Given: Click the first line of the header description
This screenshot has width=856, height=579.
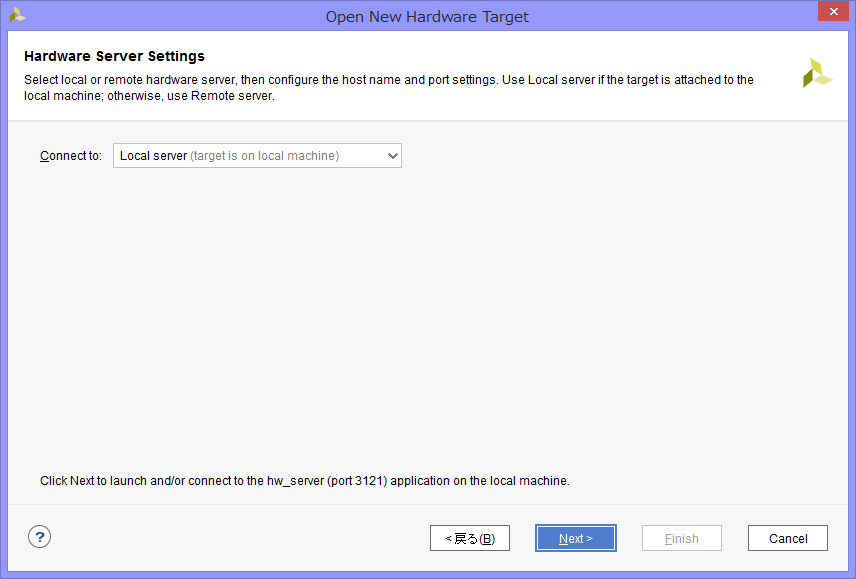Looking at the screenshot, I should click(x=388, y=80).
